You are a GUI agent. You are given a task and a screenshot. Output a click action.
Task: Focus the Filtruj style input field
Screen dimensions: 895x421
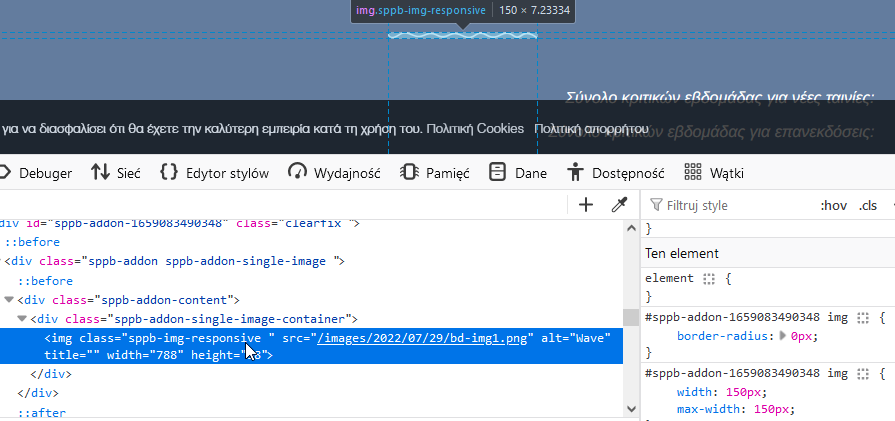pos(730,205)
